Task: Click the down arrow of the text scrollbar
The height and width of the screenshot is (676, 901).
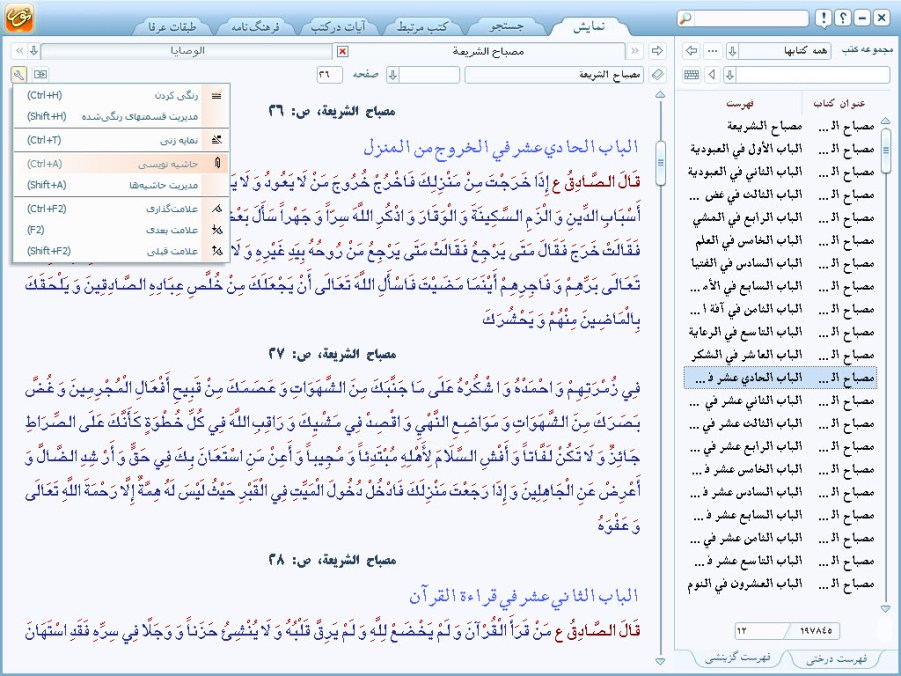Action: (660, 661)
